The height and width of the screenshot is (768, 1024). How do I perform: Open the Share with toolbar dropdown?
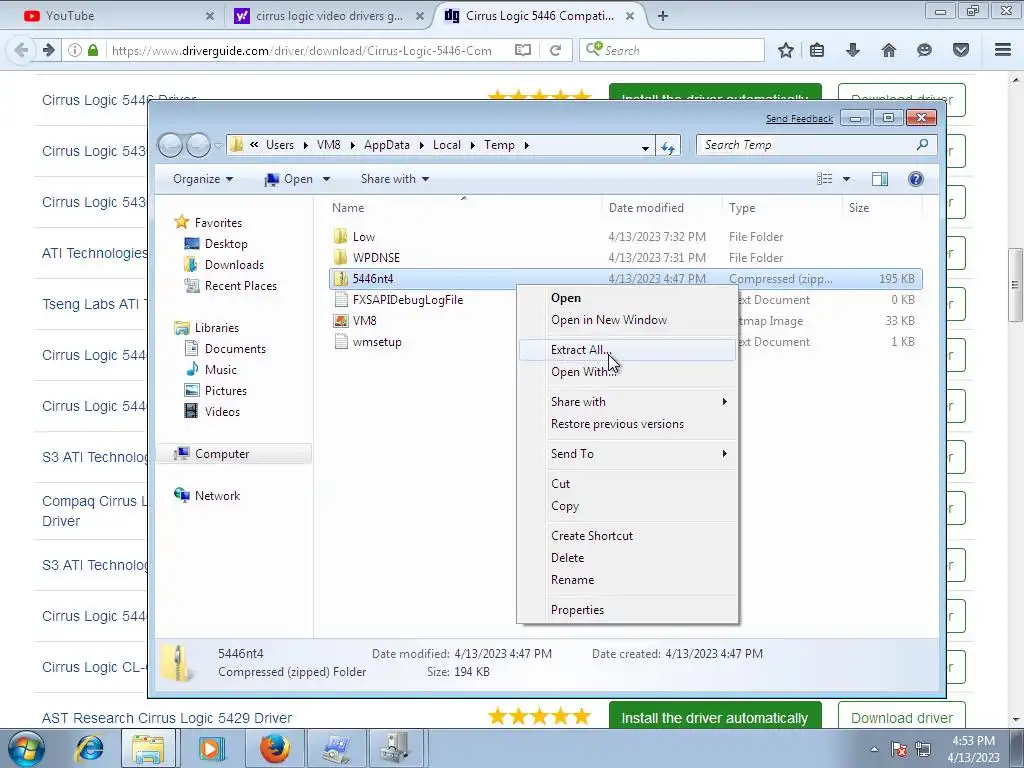click(394, 179)
